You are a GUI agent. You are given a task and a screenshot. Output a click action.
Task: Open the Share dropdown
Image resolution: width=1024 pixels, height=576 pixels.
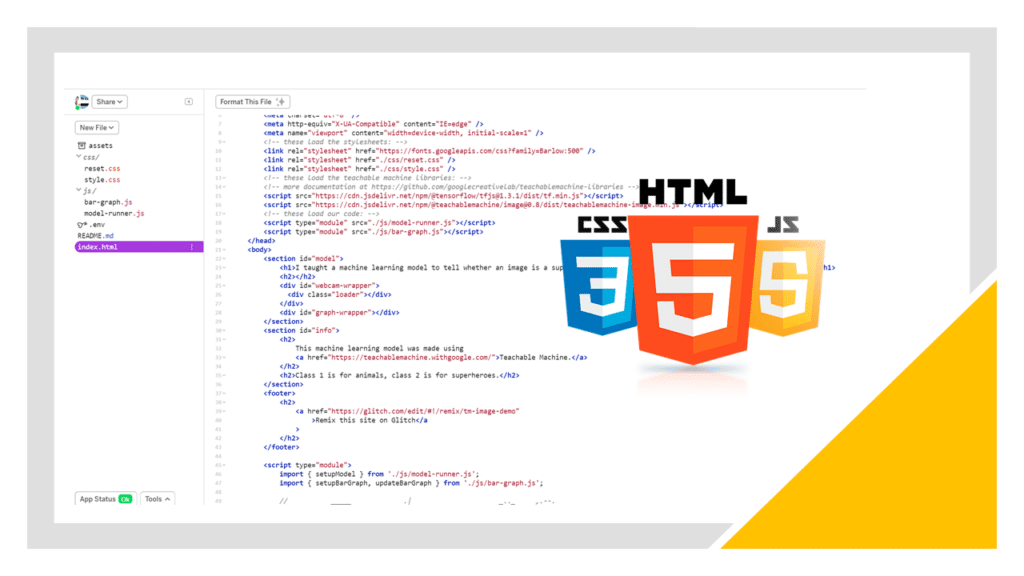click(110, 101)
